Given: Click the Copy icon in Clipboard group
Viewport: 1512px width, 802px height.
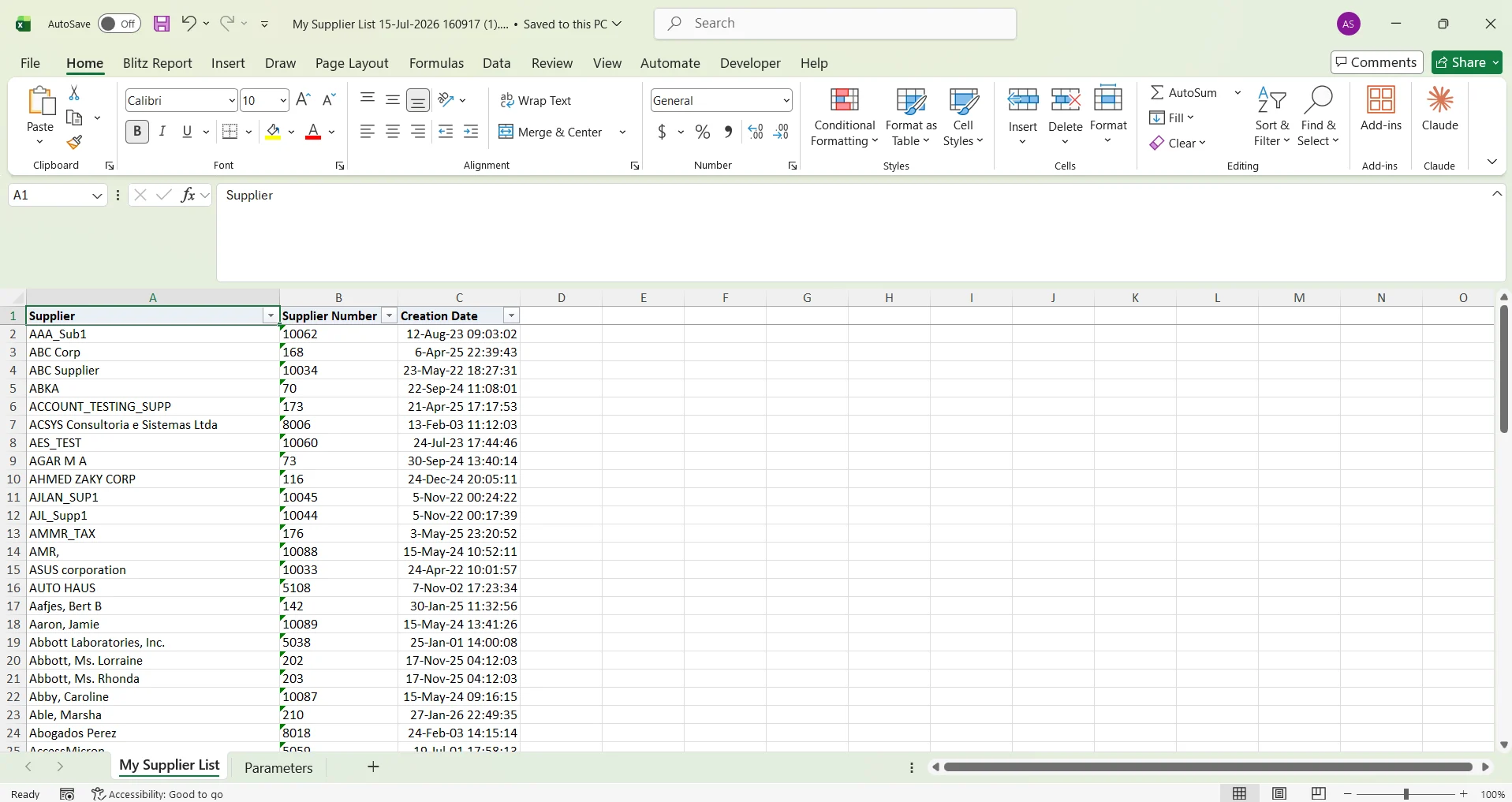Looking at the screenshot, I should click(74, 118).
